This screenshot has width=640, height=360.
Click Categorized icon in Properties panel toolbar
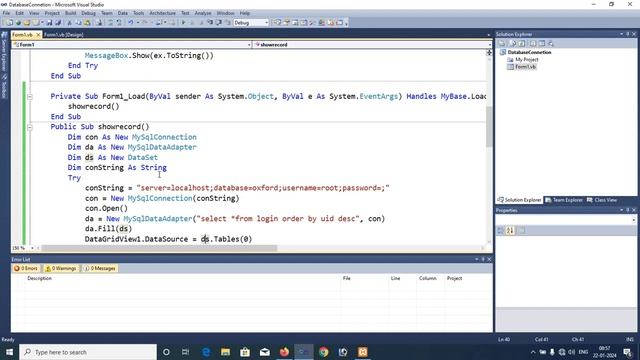(501, 231)
